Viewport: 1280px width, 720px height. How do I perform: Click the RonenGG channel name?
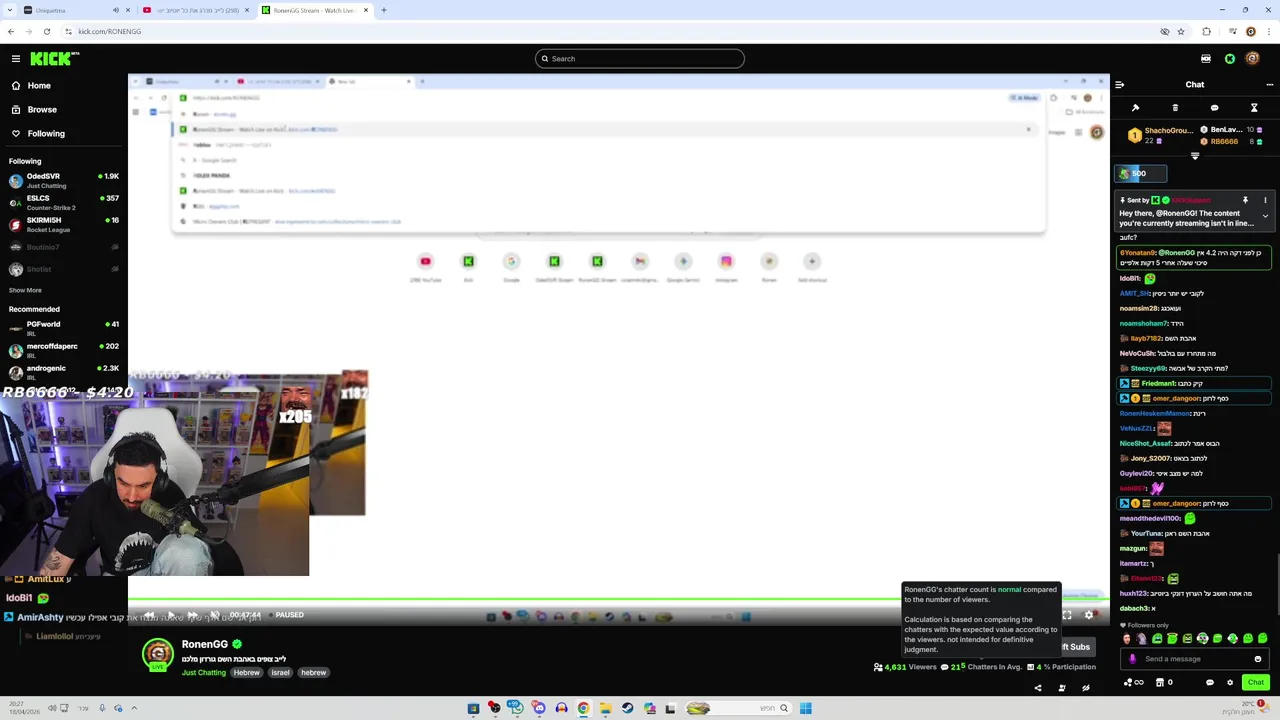coord(205,645)
